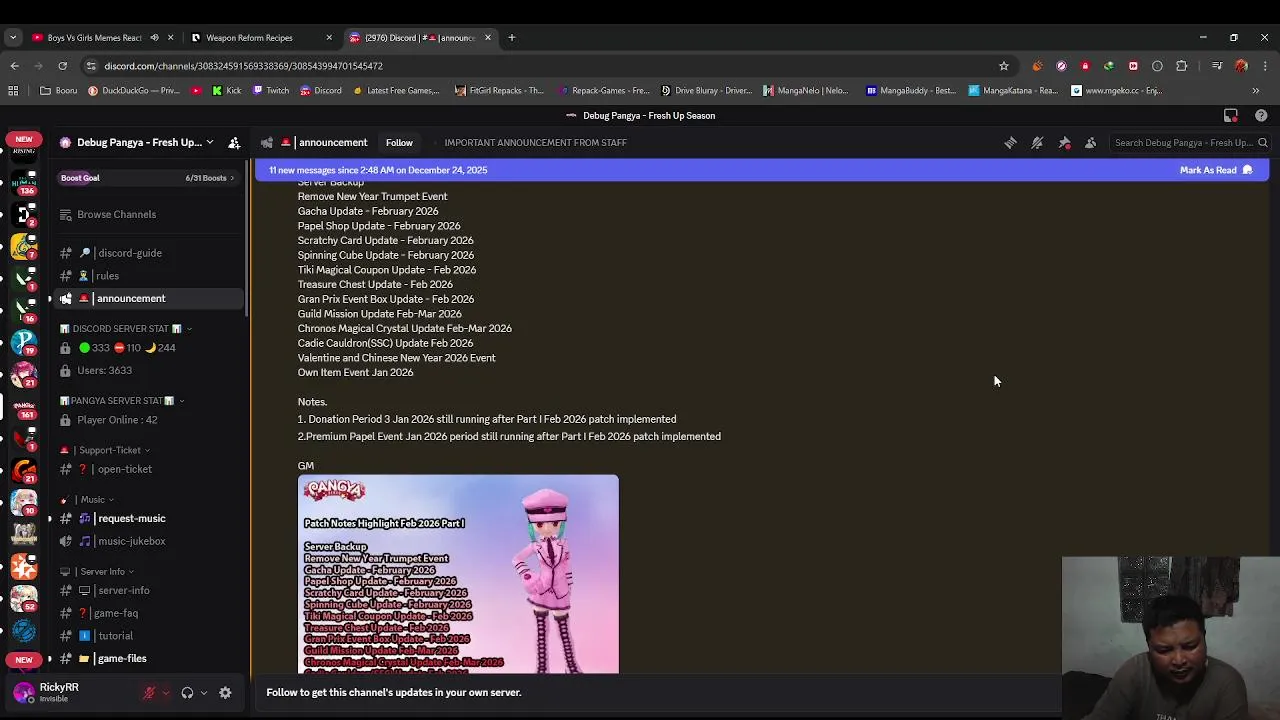Image resolution: width=1280 pixels, height=720 pixels.
Task: Open the Threads icon in channel header
Action: tap(1011, 143)
